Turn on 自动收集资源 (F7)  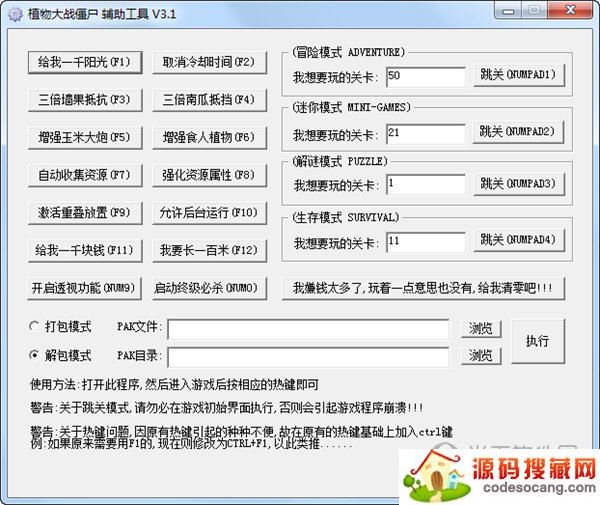pyautogui.click(x=84, y=175)
